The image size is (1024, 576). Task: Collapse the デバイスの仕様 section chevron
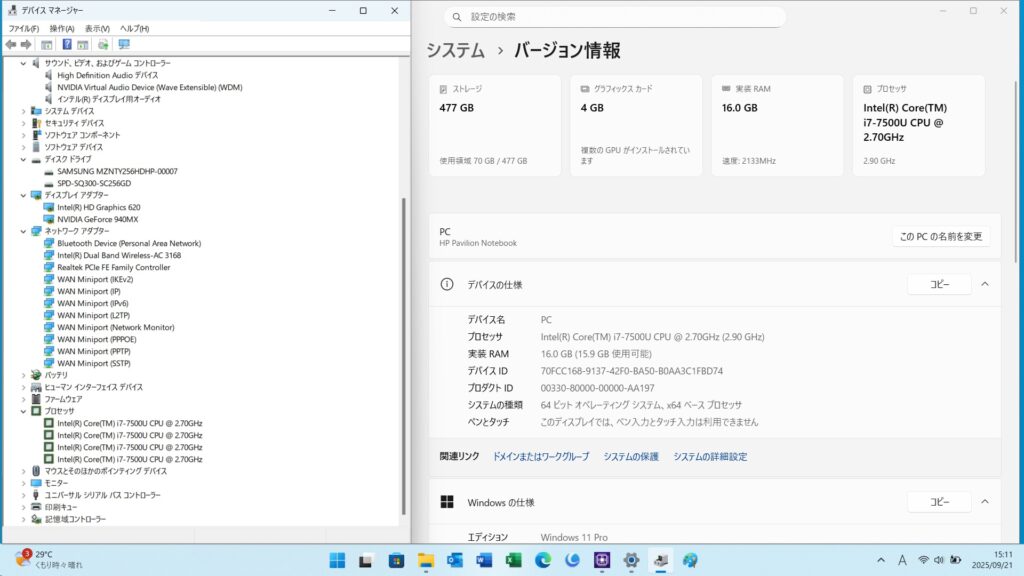tap(984, 285)
